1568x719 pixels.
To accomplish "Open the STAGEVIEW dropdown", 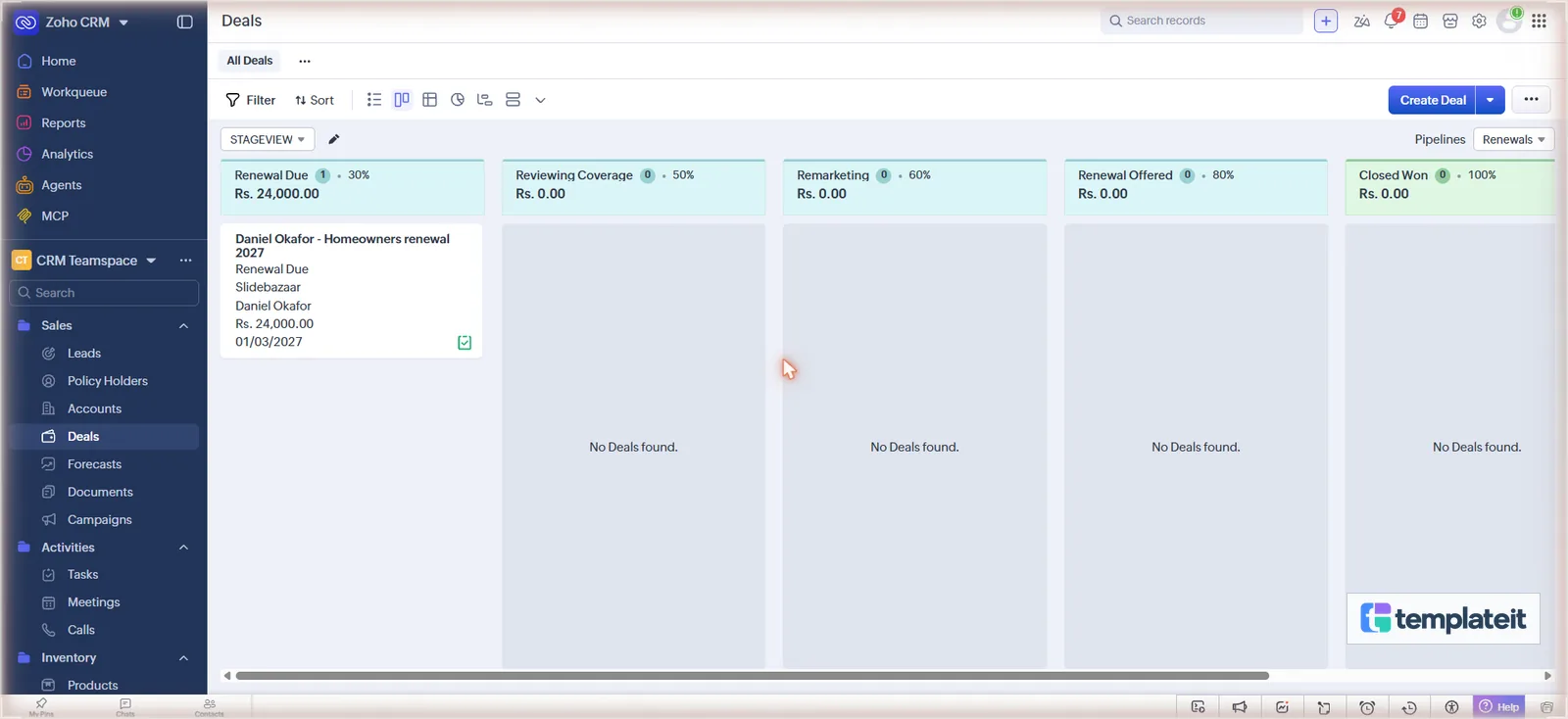I will click(268, 139).
